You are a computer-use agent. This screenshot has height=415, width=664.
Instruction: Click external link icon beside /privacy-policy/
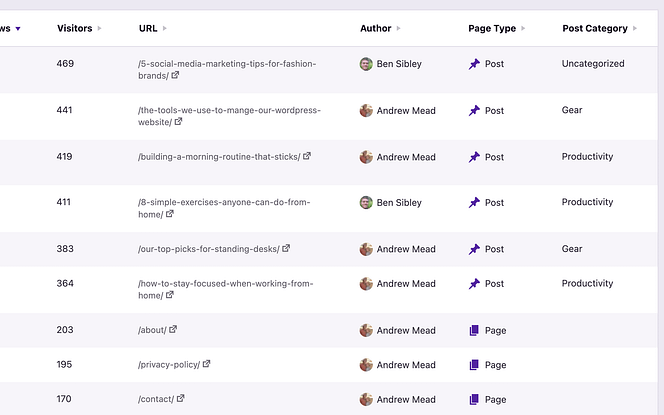[x=207, y=364]
